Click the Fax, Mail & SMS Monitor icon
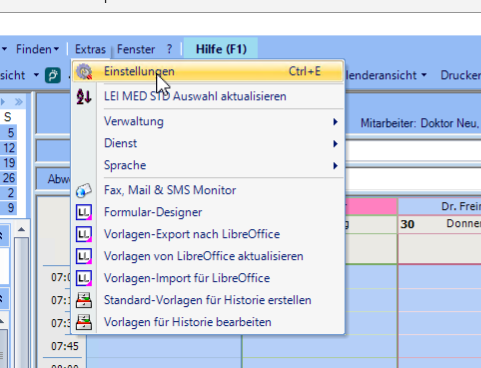 point(84,190)
